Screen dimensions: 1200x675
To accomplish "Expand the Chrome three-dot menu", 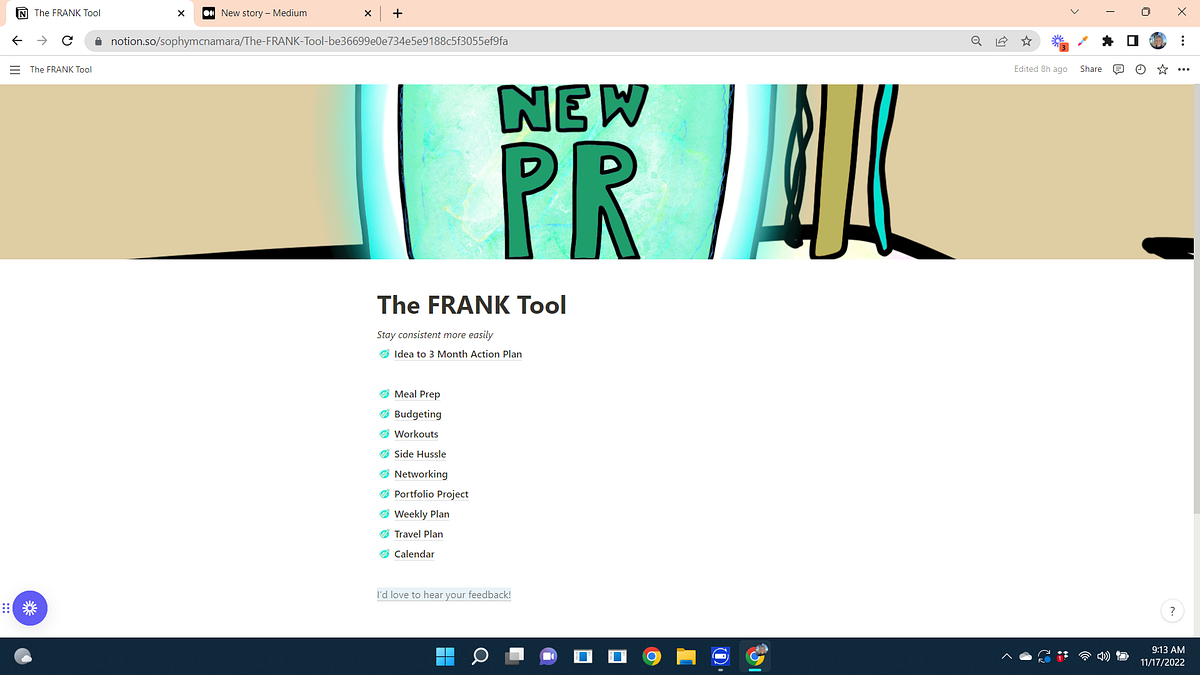I will pos(1183,41).
